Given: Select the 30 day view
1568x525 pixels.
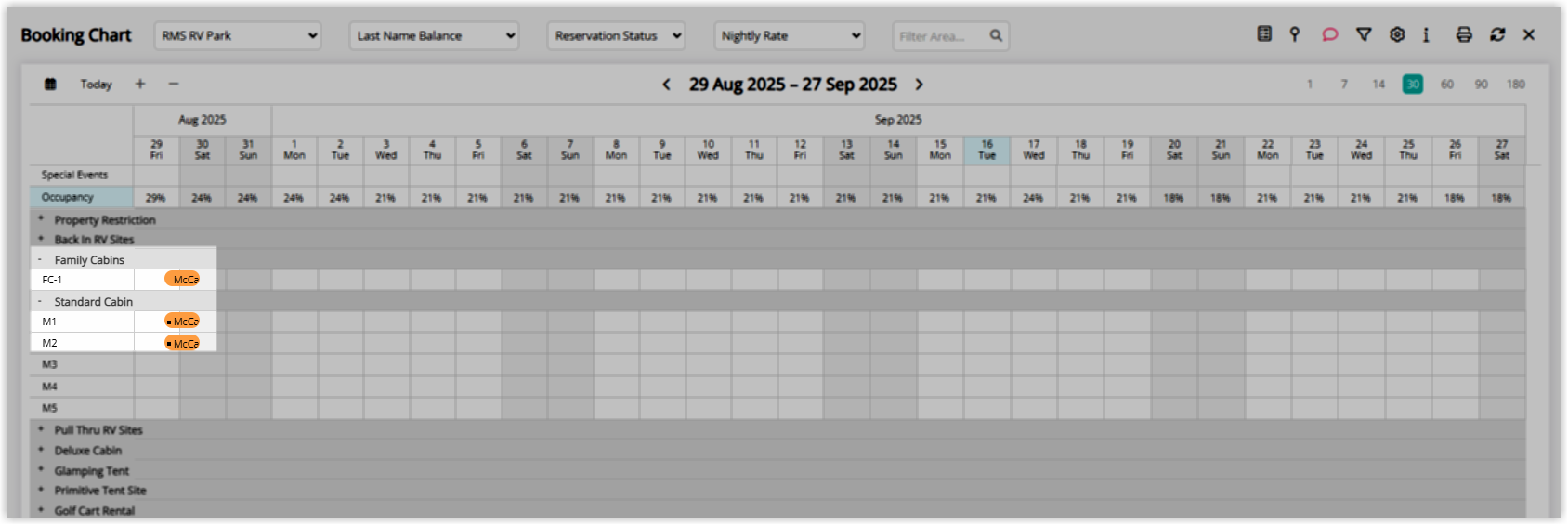Looking at the screenshot, I should point(1413,84).
